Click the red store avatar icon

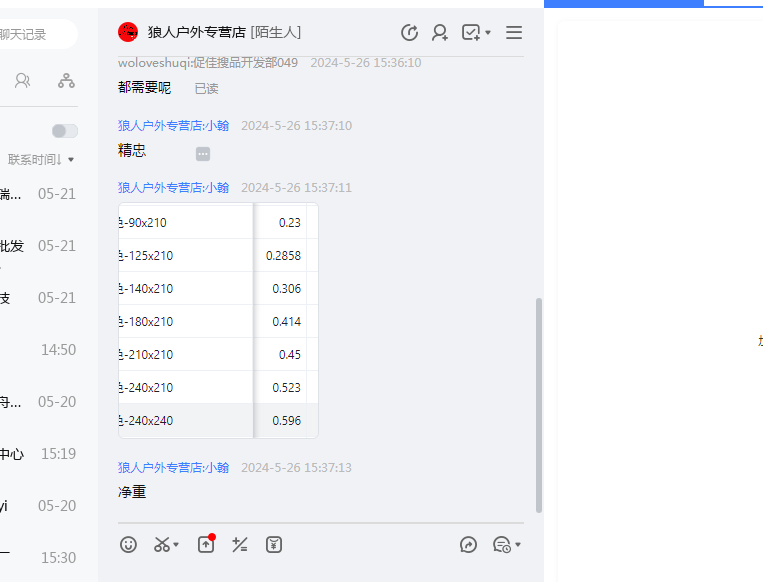pyautogui.click(x=128, y=32)
